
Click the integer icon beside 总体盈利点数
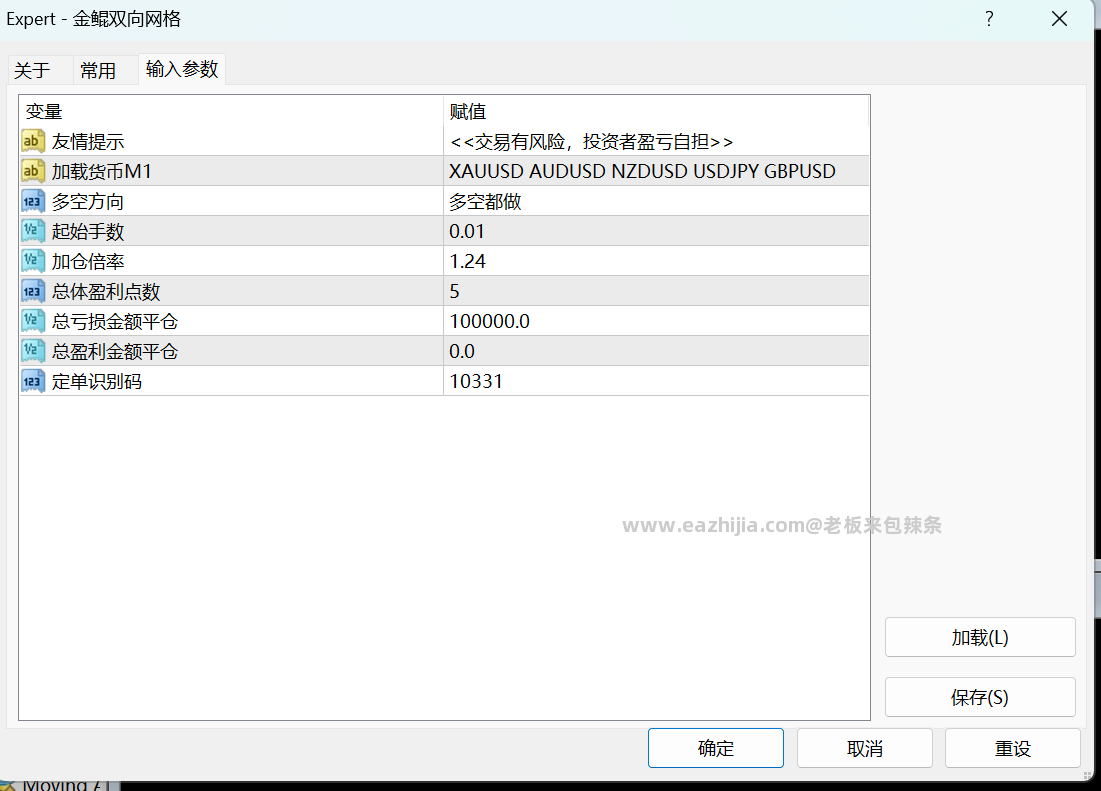click(33, 291)
